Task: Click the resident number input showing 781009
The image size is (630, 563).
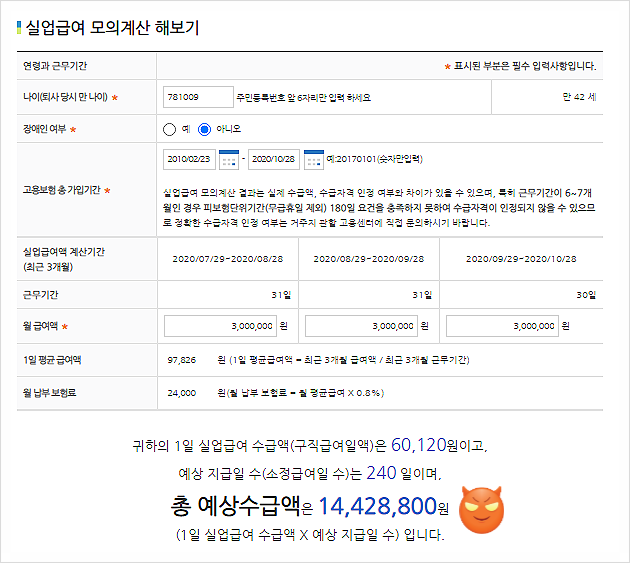Action: (198, 97)
